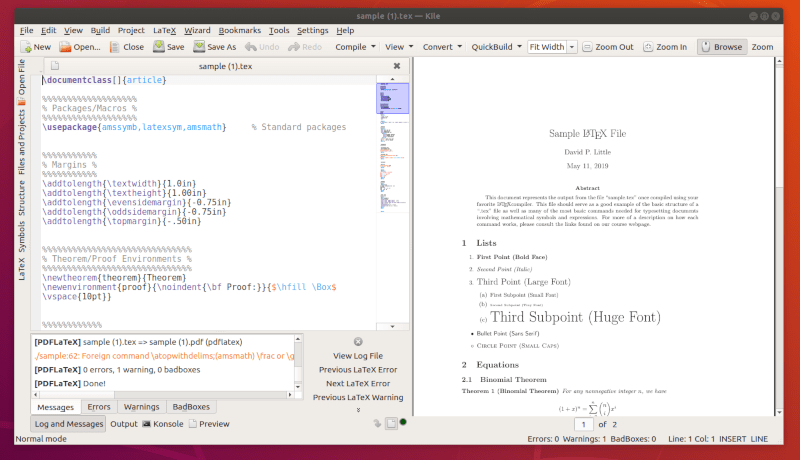800x460 pixels.
Task: Open the LaTeX menu
Action: (x=164, y=31)
